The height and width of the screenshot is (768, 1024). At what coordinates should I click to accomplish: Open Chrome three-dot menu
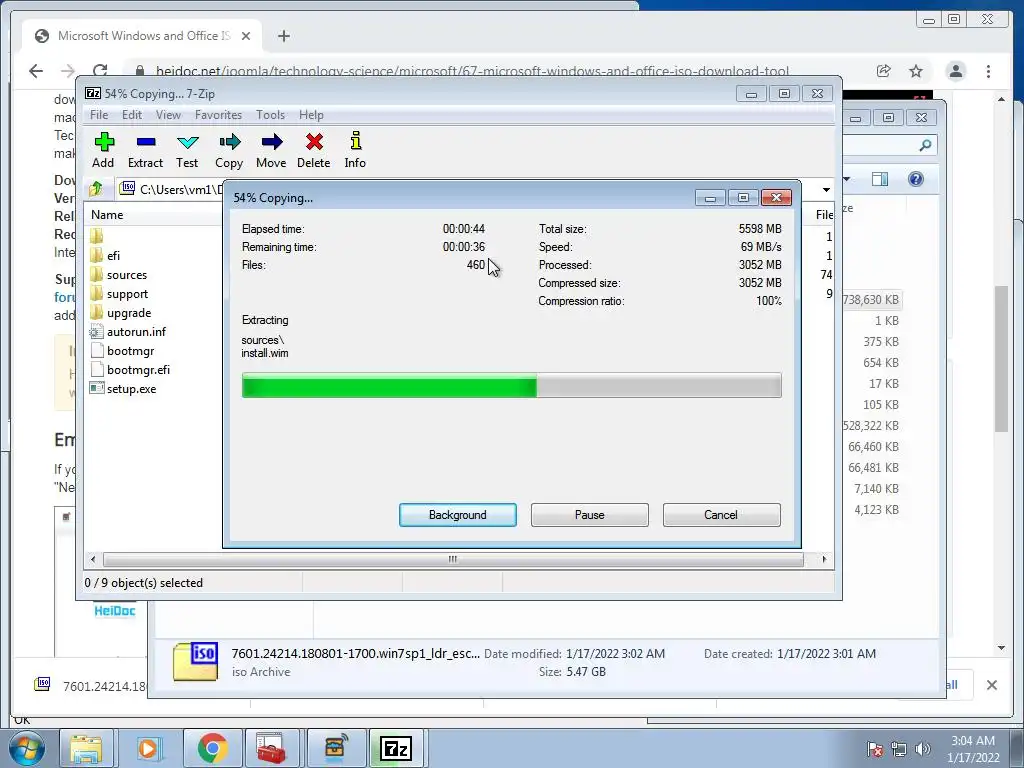[x=989, y=71]
